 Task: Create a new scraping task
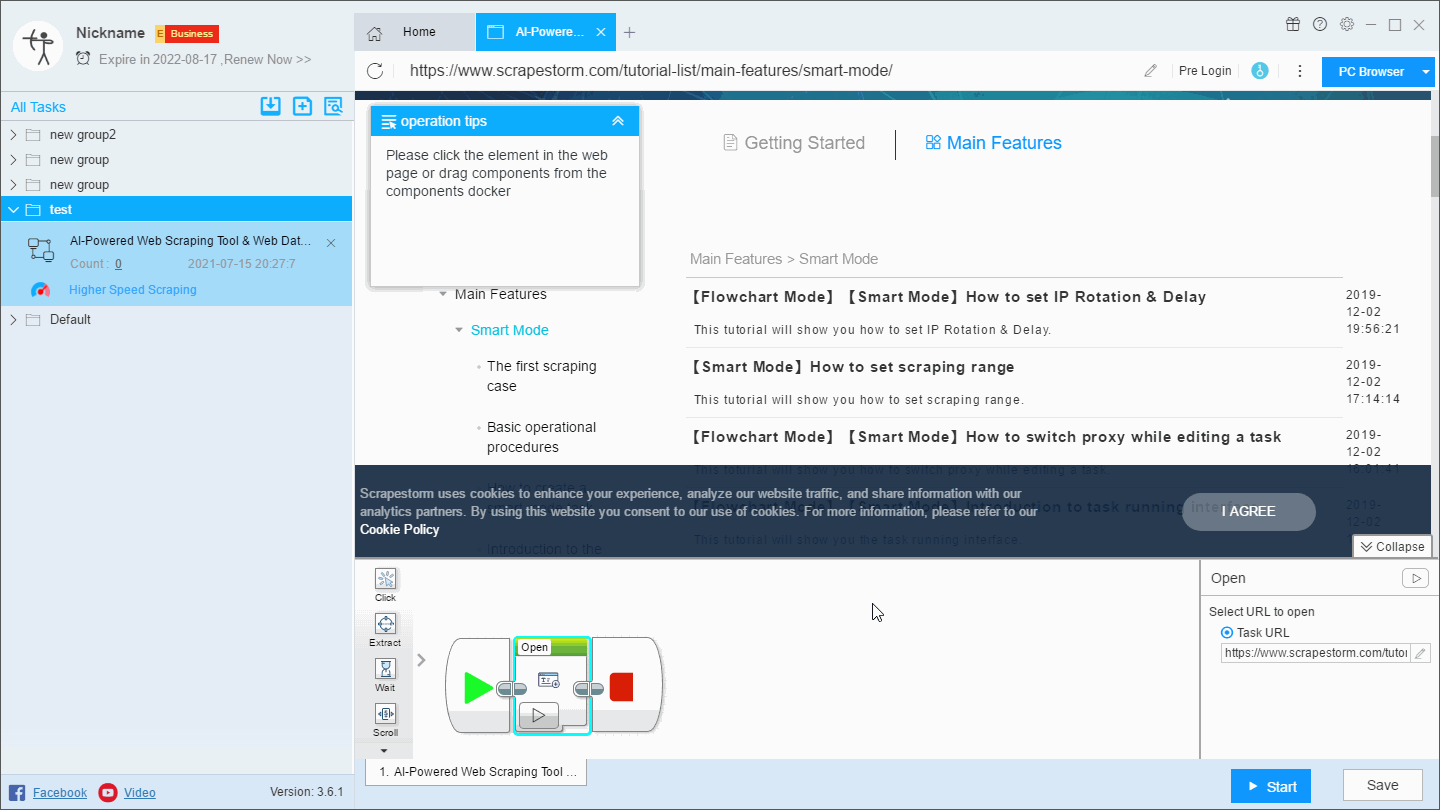tap(302, 106)
